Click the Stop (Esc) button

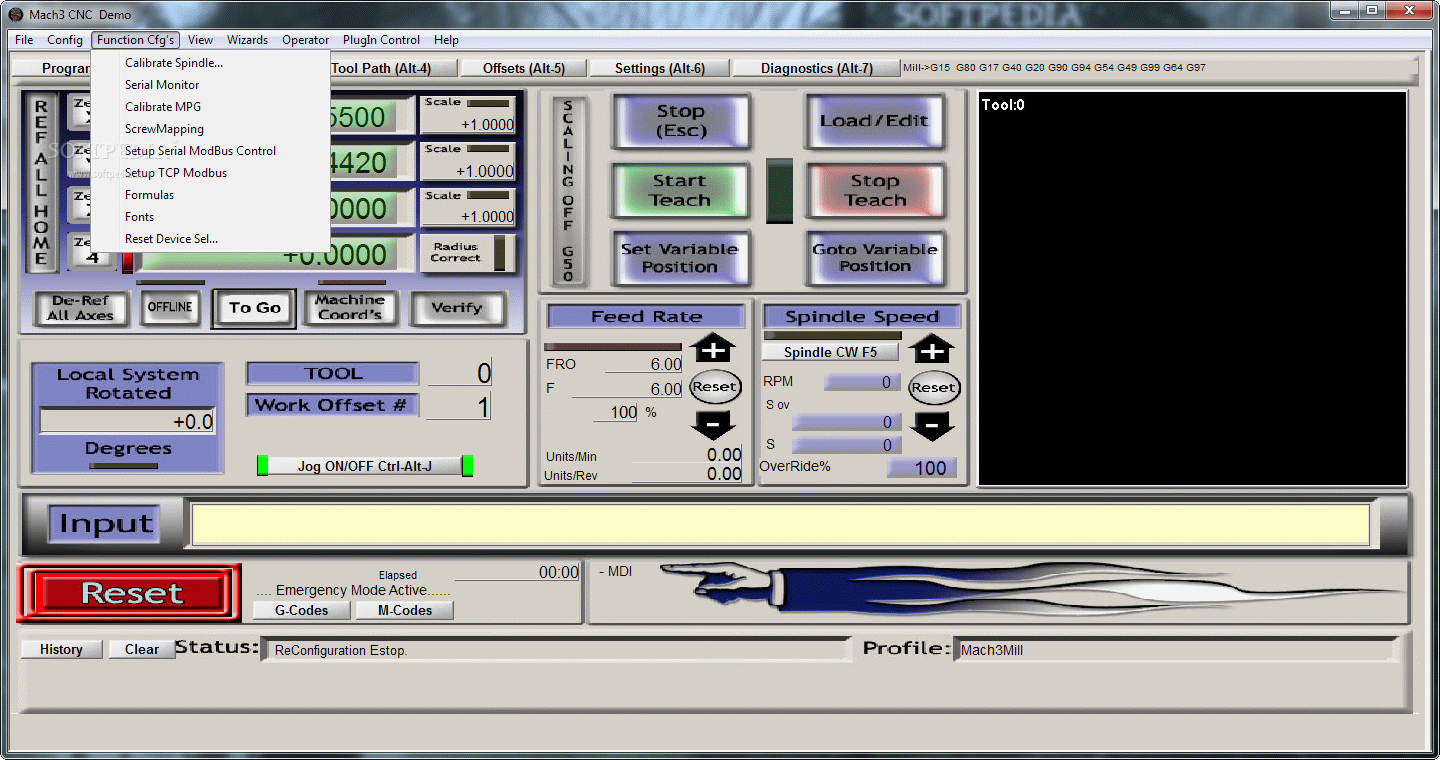(680, 121)
